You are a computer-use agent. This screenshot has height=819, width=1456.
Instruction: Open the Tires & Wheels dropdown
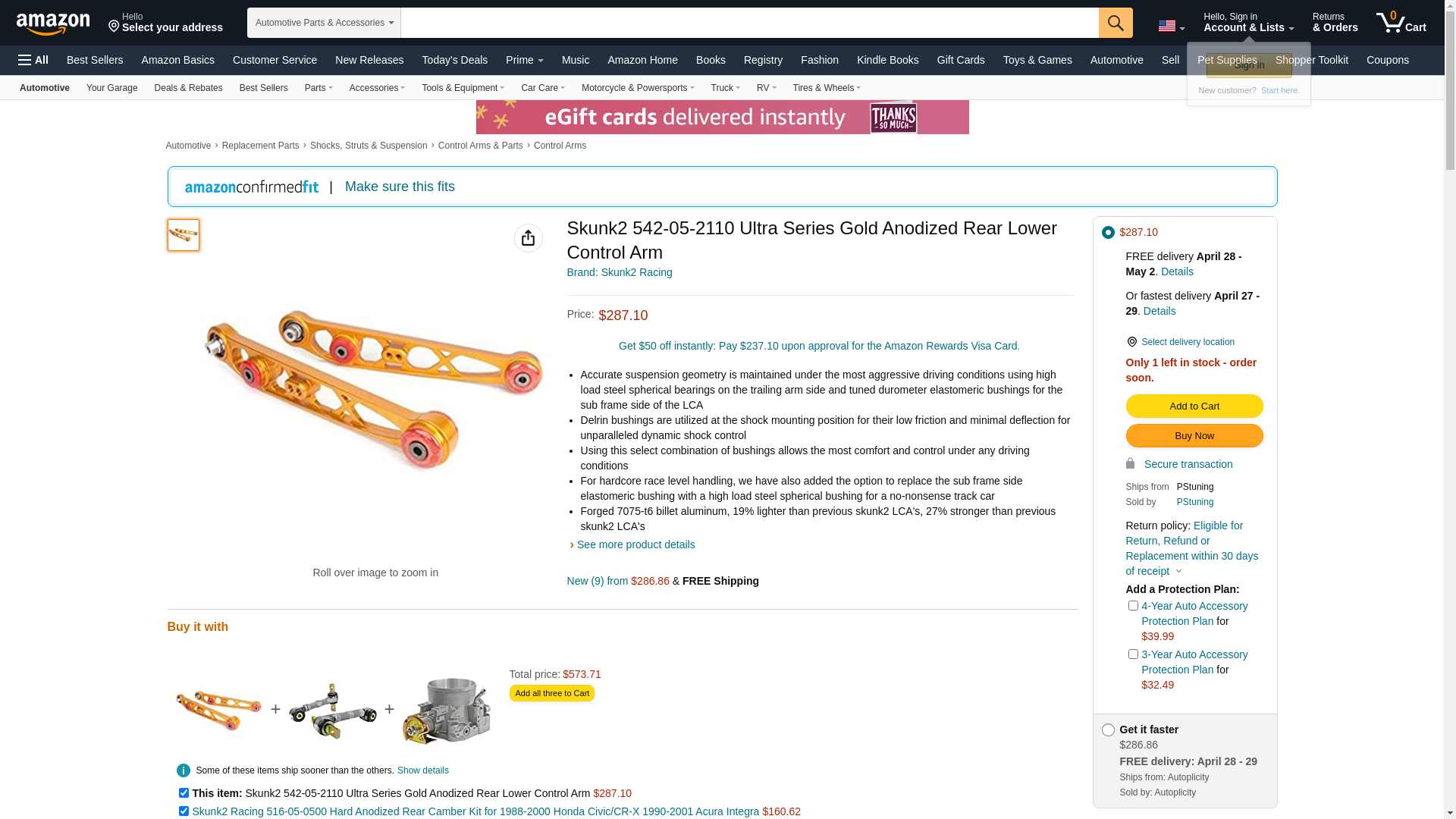click(827, 88)
